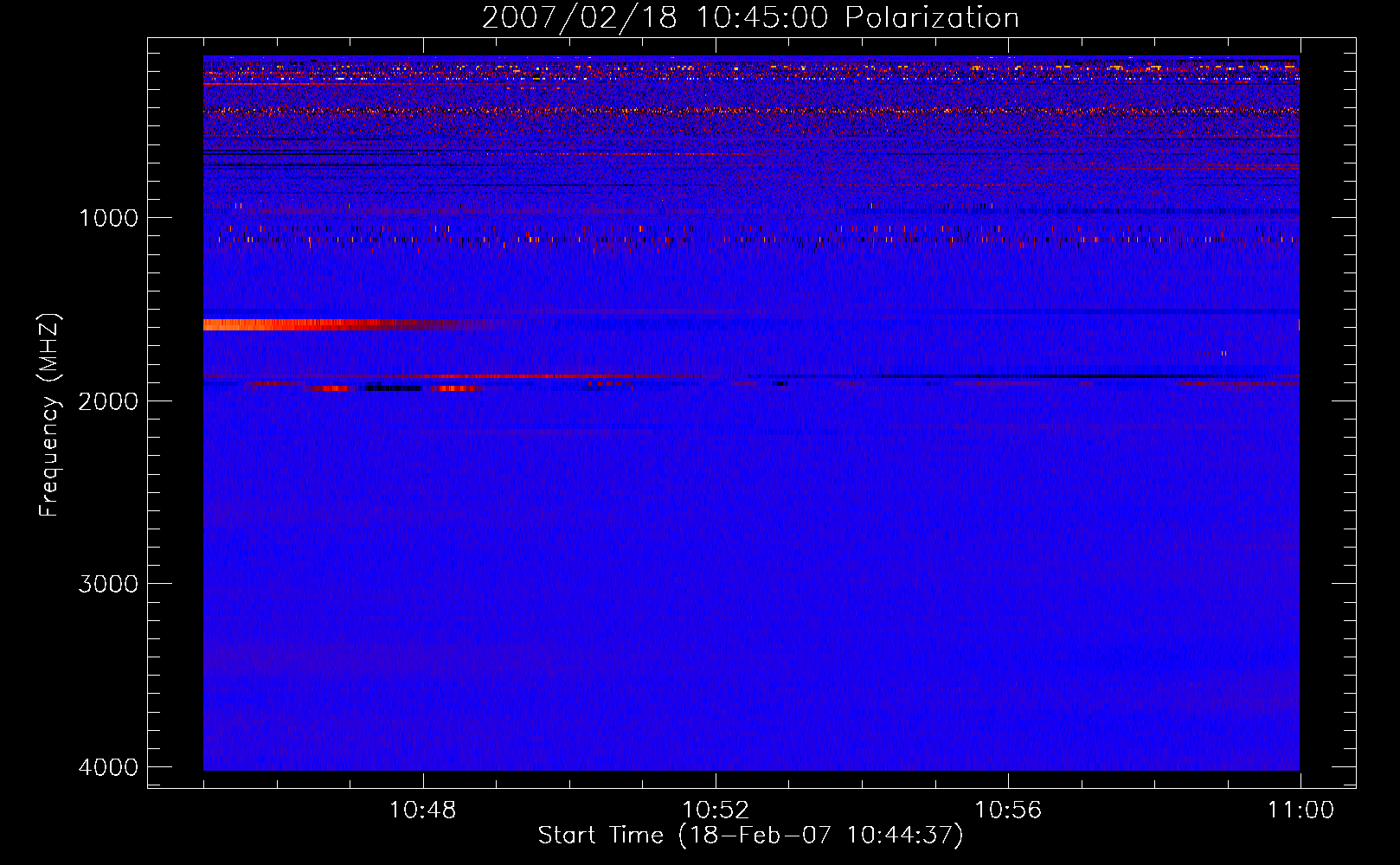Click the 10:52 time tick label

click(x=716, y=811)
